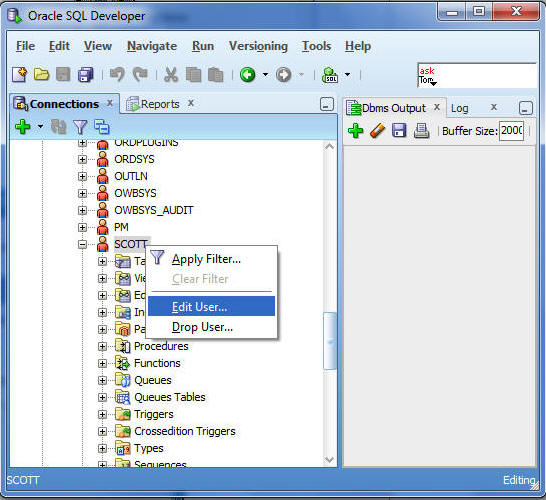Click the Ask Tom search field
This screenshot has height=500, width=546.
click(476, 75)
